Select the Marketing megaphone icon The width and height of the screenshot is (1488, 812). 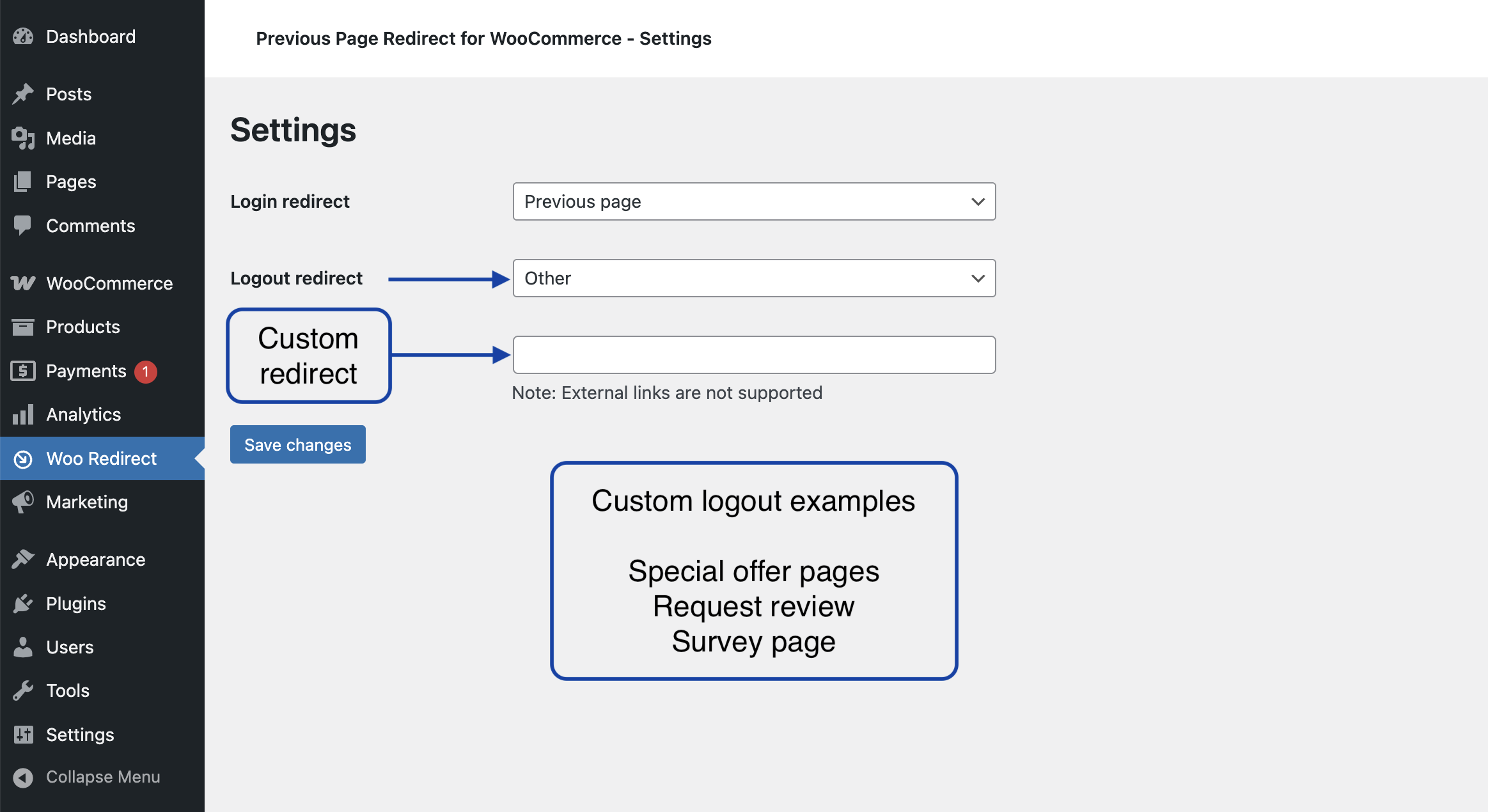[x=23, y=502]
